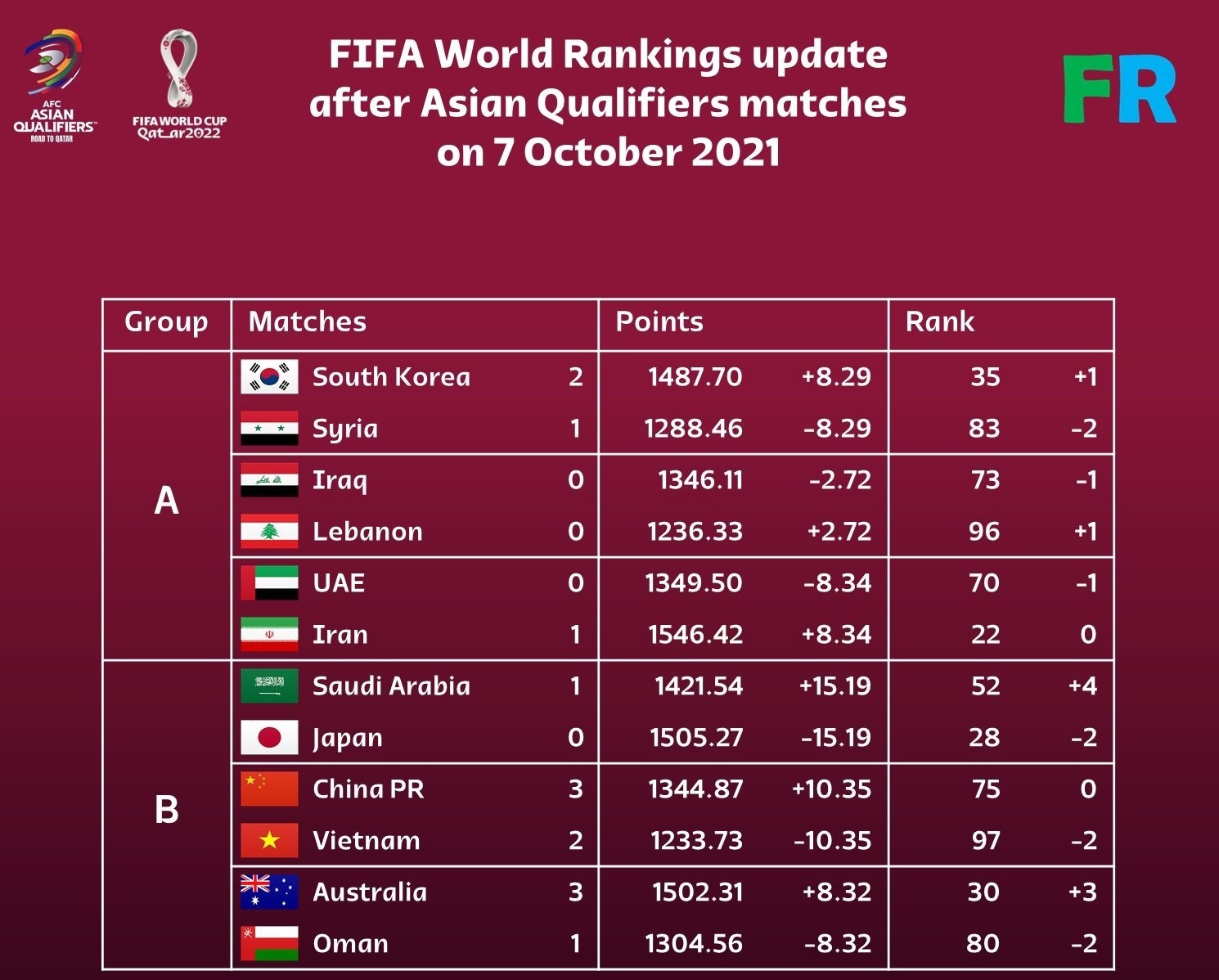The height and width of the screenshot is (980, 1219).
Task: Click the Rank column header
Action: pyautogui.click(x=940, y=322)
